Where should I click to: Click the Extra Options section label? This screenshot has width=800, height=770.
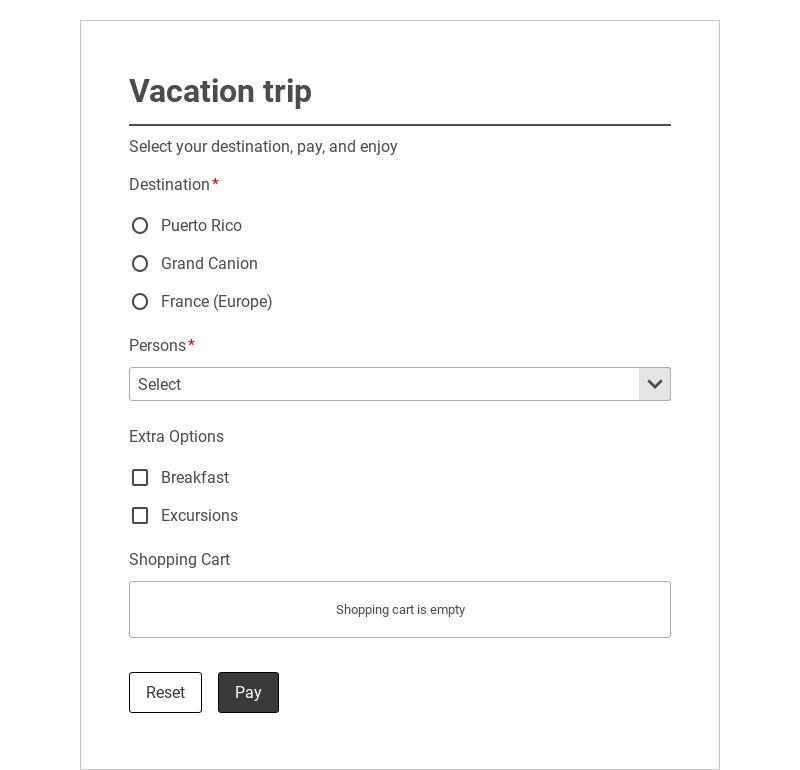coord(176,437)
